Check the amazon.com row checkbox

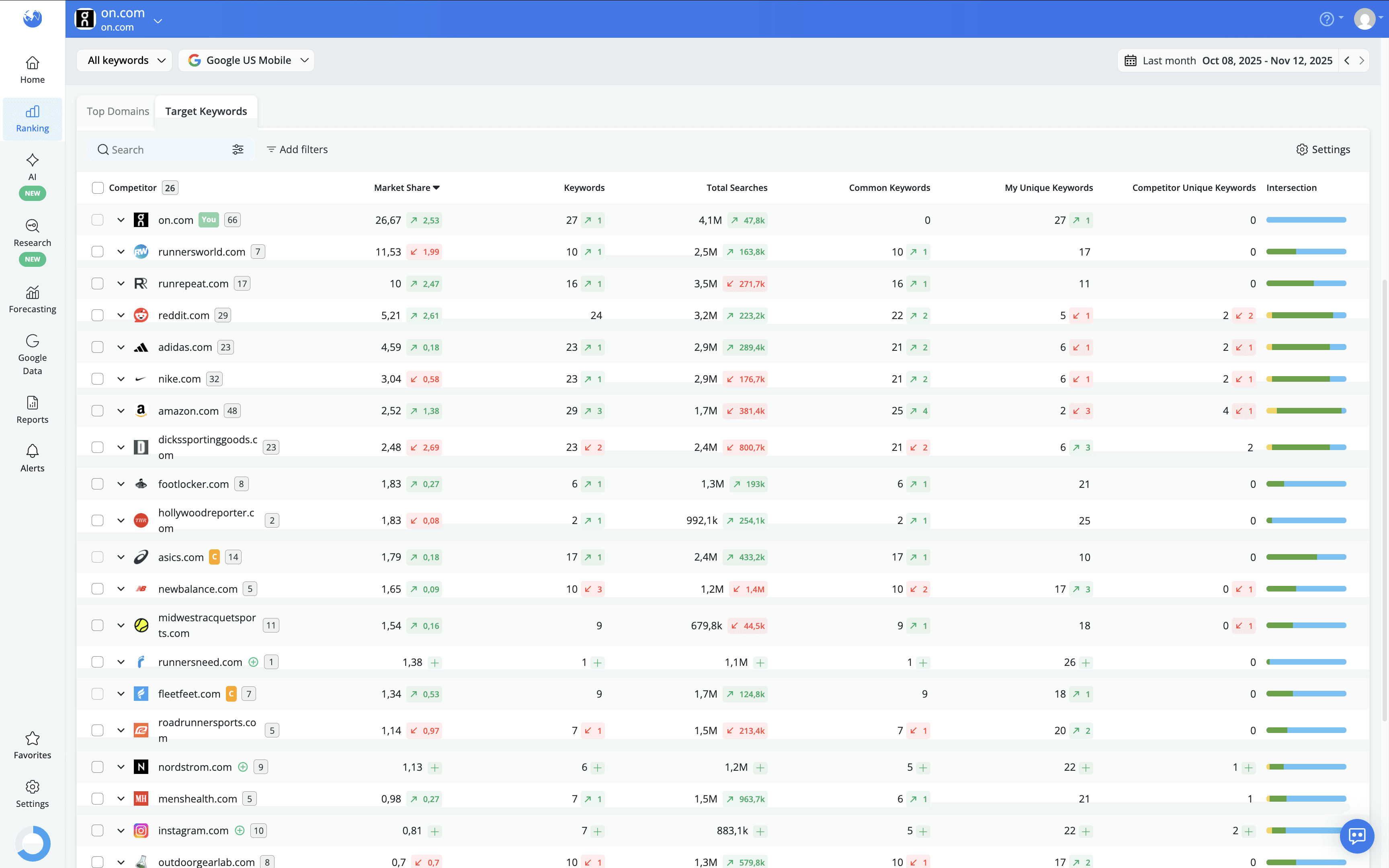pyautogui.click(x=98, y=411)
